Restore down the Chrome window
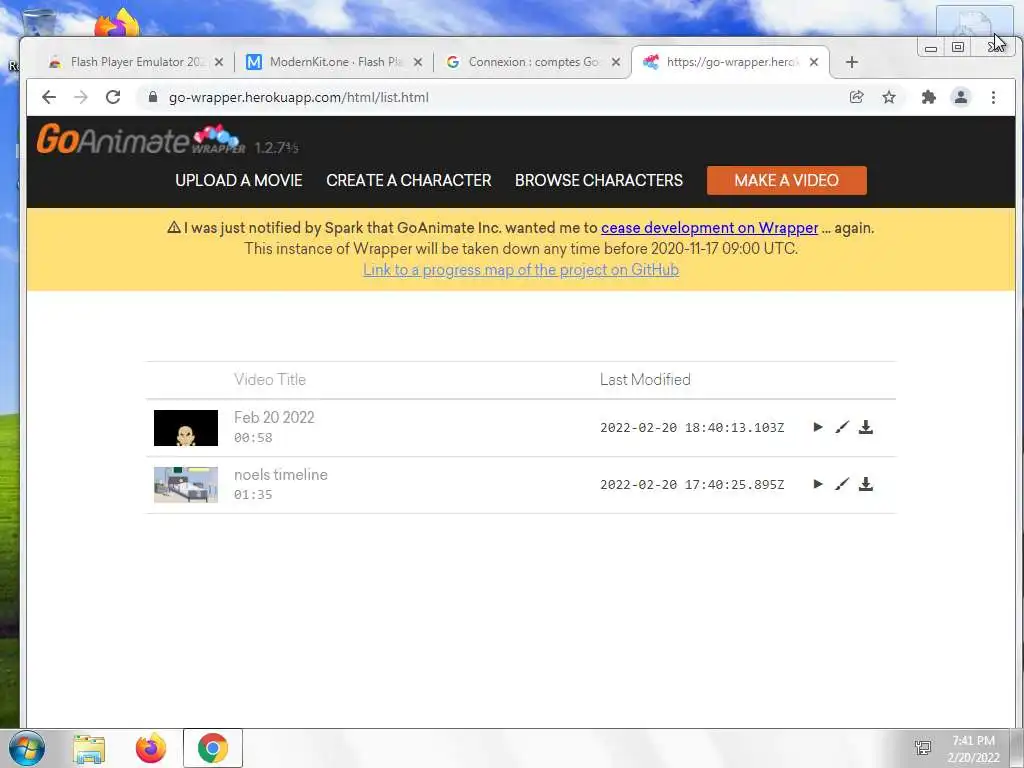Viewport: 1024px width, 768px height. pyautogui.click(x=958, y=48)
